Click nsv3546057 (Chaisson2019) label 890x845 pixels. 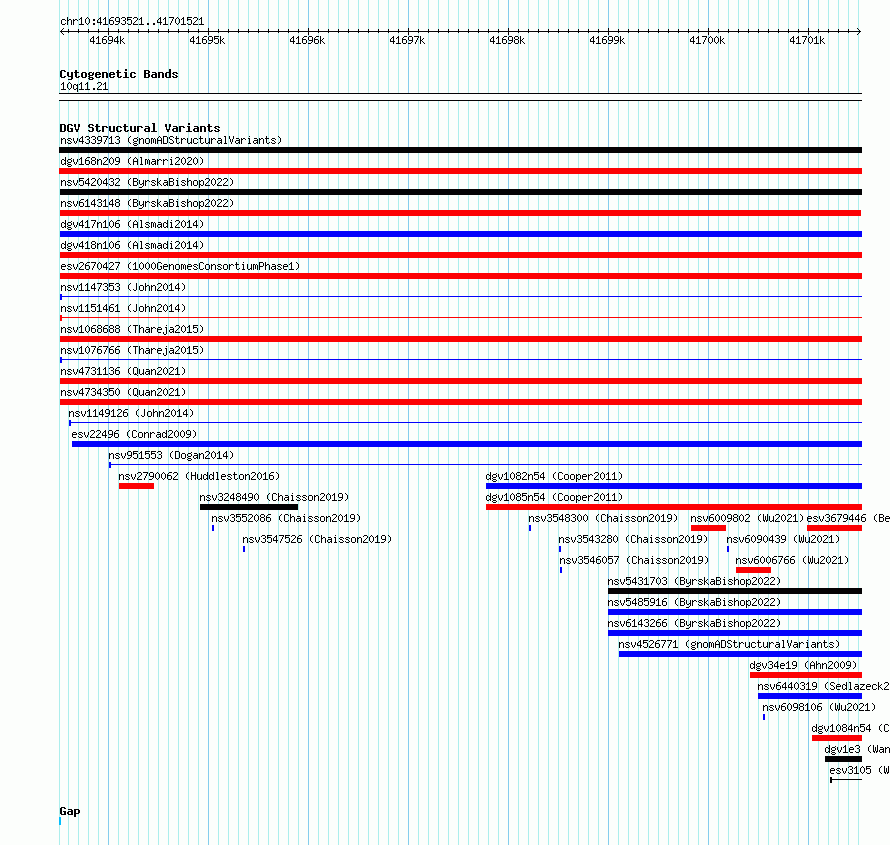click(634, 560)
